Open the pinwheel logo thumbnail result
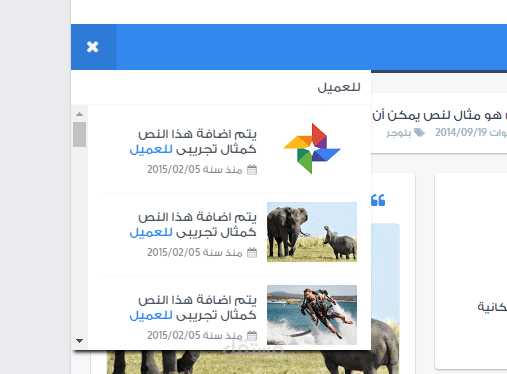The image size is (507, 374). pos(312,149)
